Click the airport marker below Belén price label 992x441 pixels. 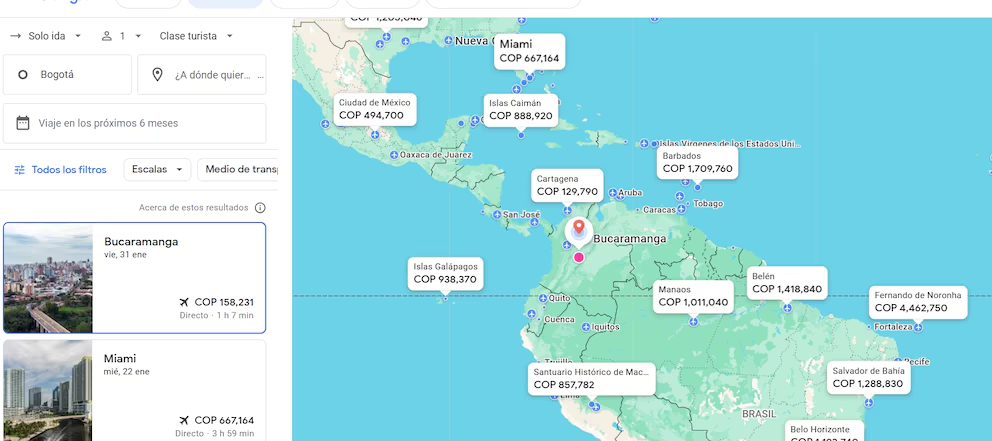tap(787, 307)
